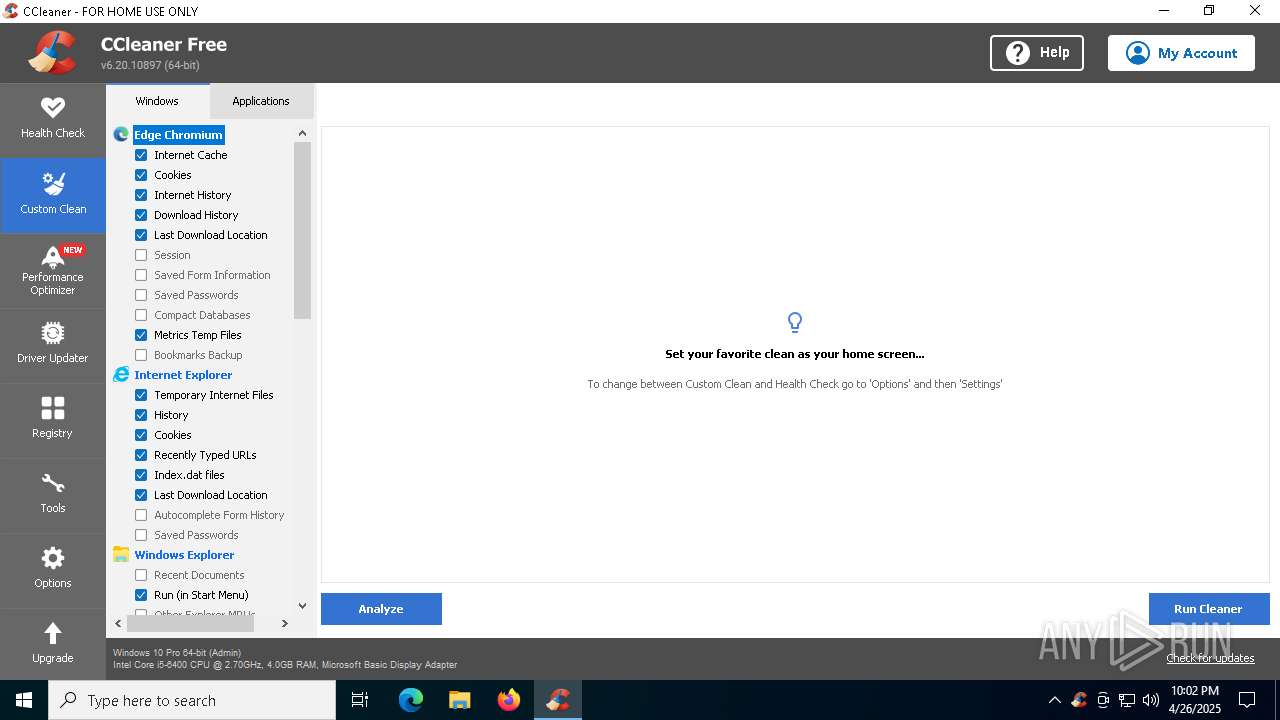Click the taskbar clock showing 10:02 PM
Viewport: 1280px width, 720px height.
(1195, 700)
